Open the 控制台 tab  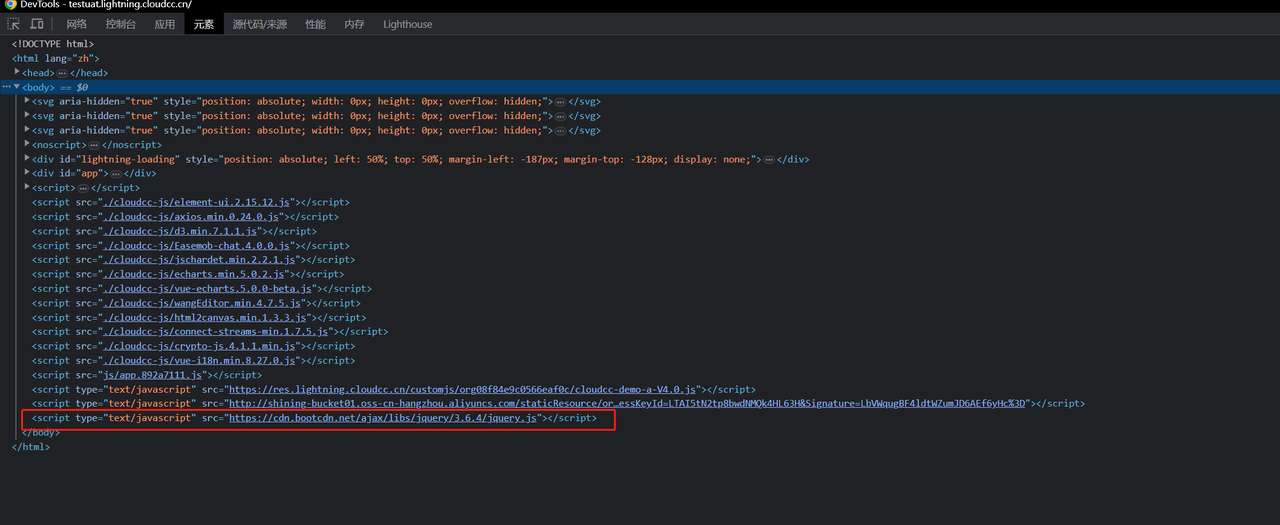pyautogui.click(x=120, y=24)
